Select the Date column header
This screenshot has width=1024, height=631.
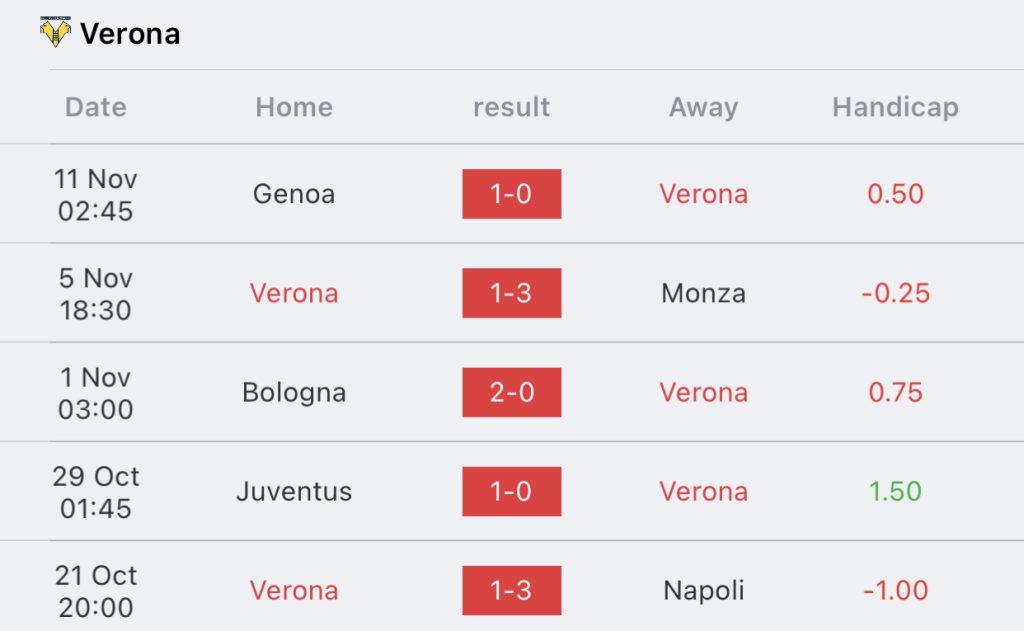coord(95,107)
